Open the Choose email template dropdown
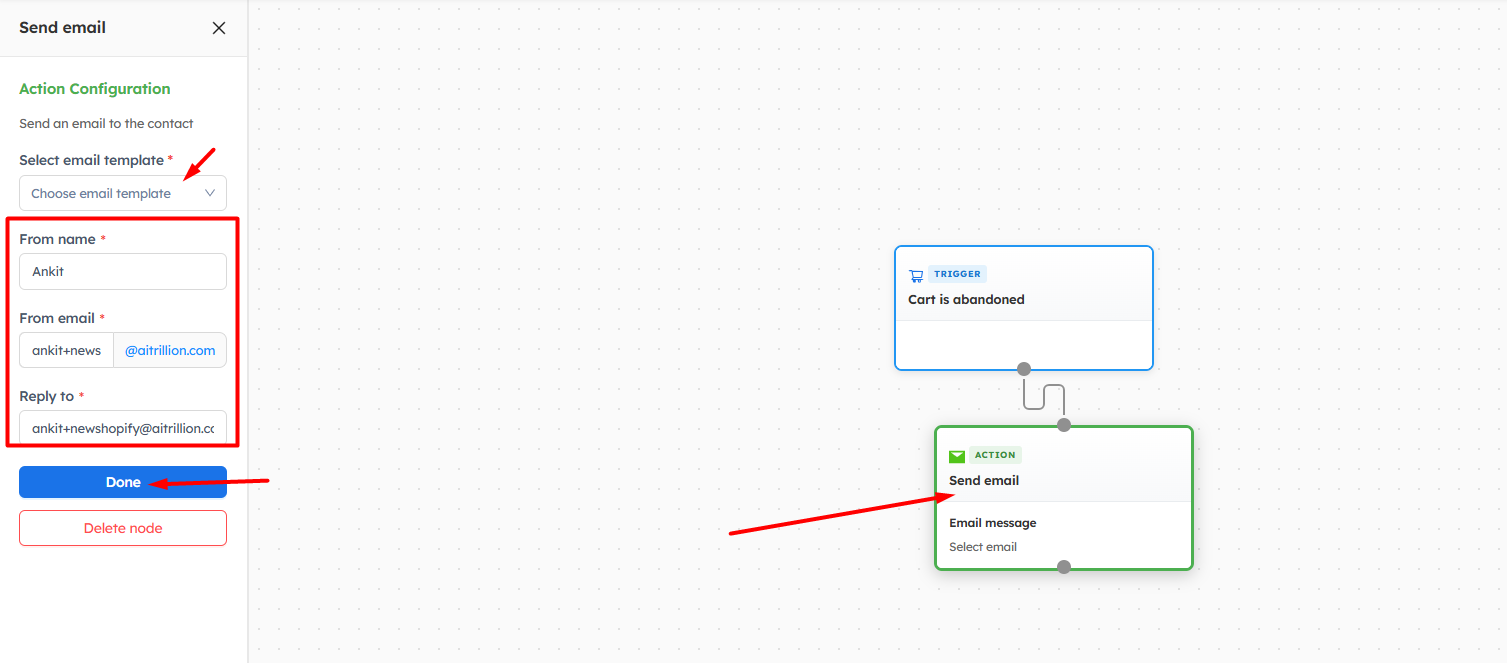The height and width of the screenshot is (663, 1507). pos(110,194)
